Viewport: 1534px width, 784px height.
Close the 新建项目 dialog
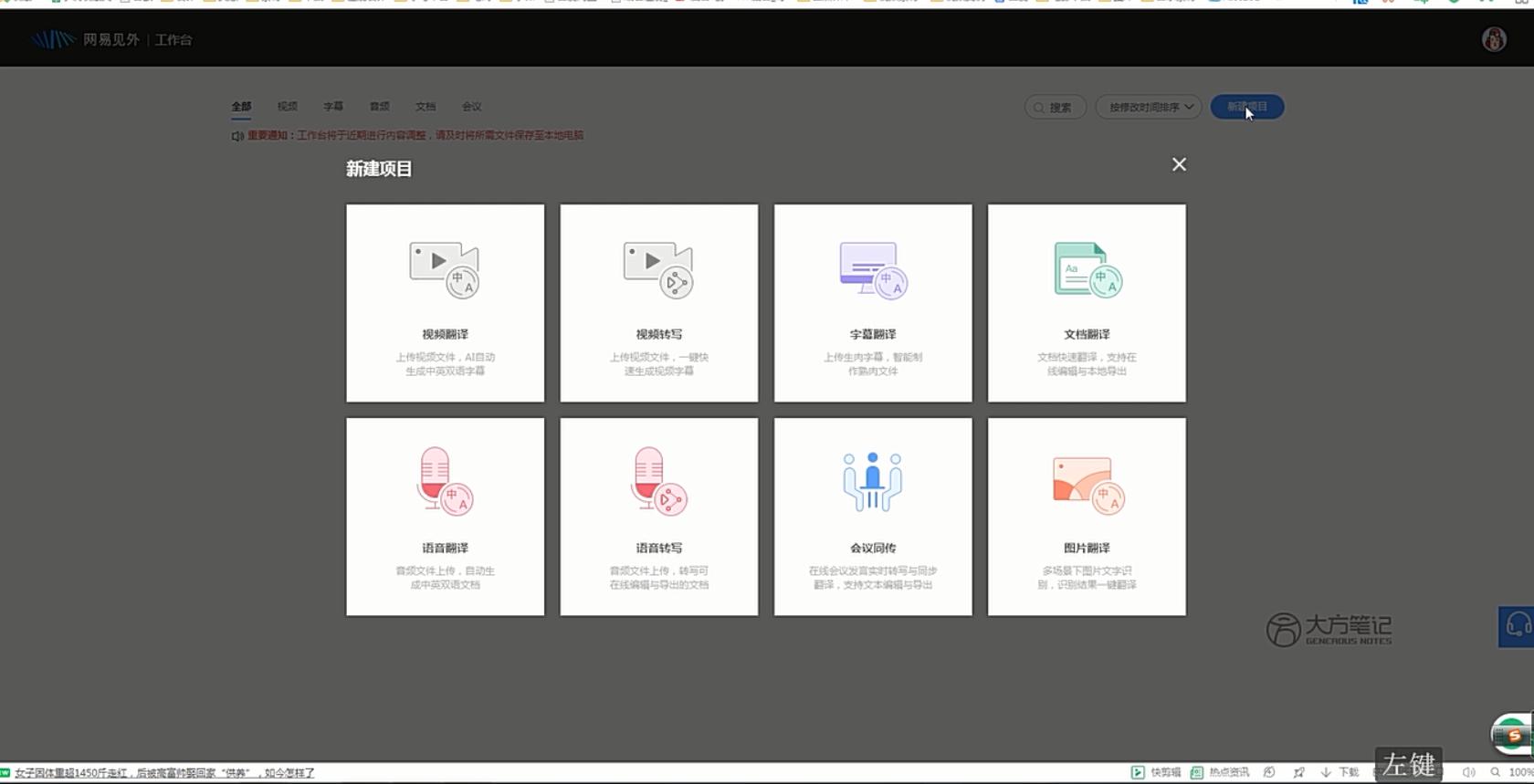pos(1179,164)
